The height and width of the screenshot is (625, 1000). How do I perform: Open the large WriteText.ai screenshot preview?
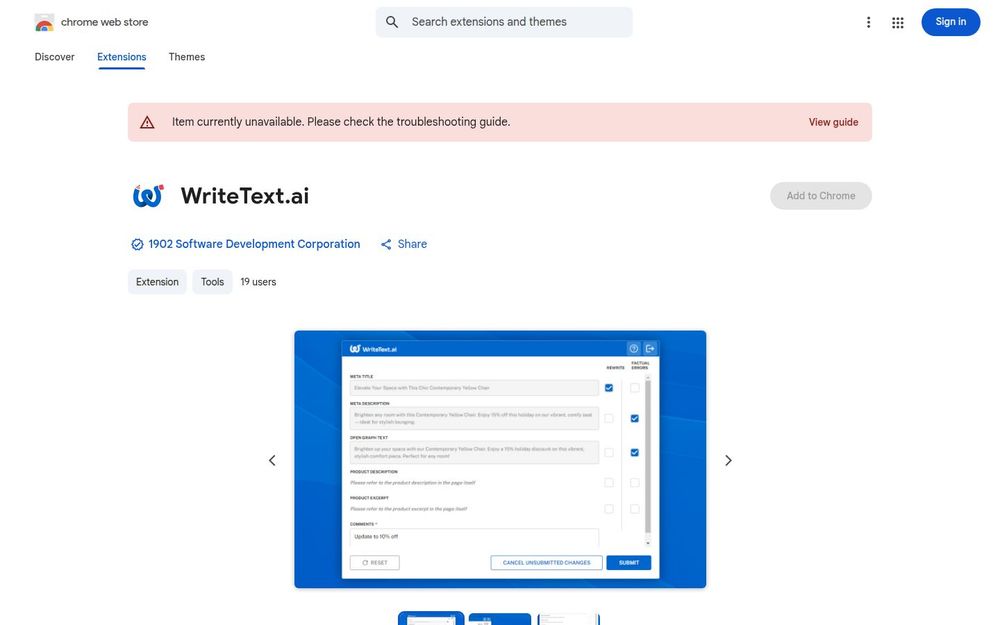click(500, 459)
